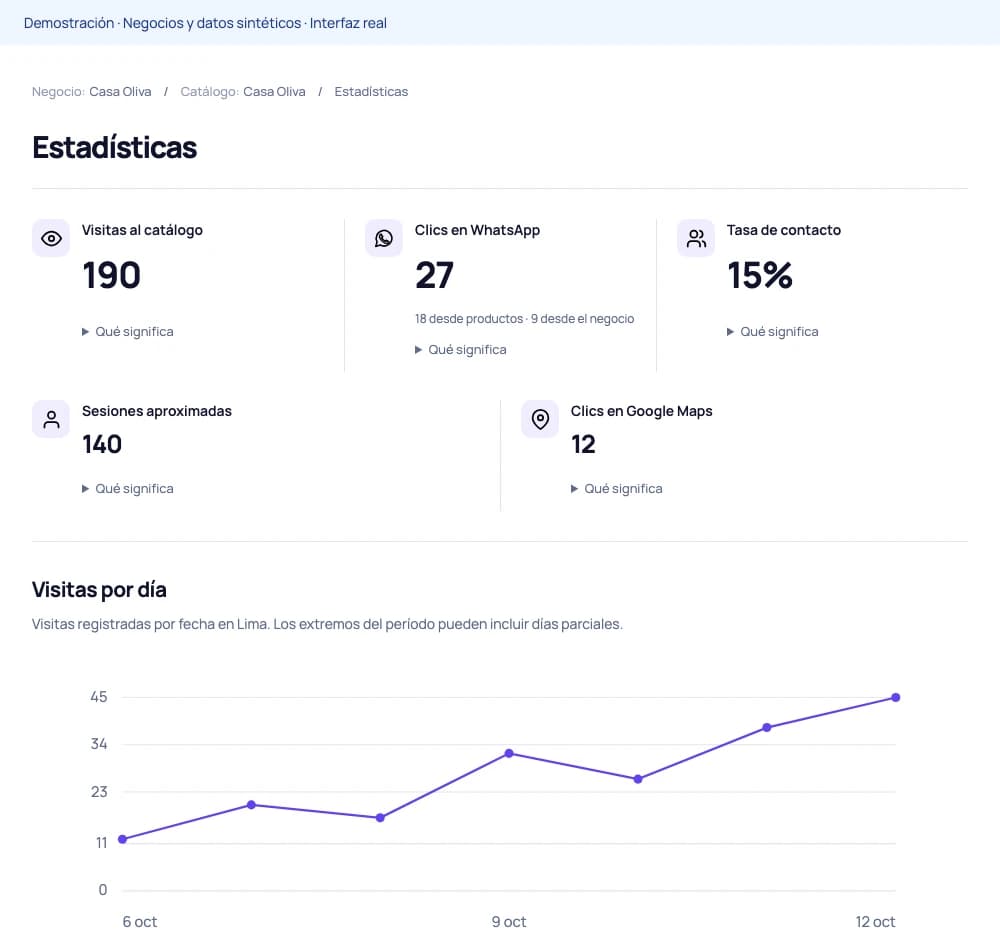Viewport: 1000px width, 930px height.
Task: Click the Tasa de contacto label
Action: tap(784, 230)
